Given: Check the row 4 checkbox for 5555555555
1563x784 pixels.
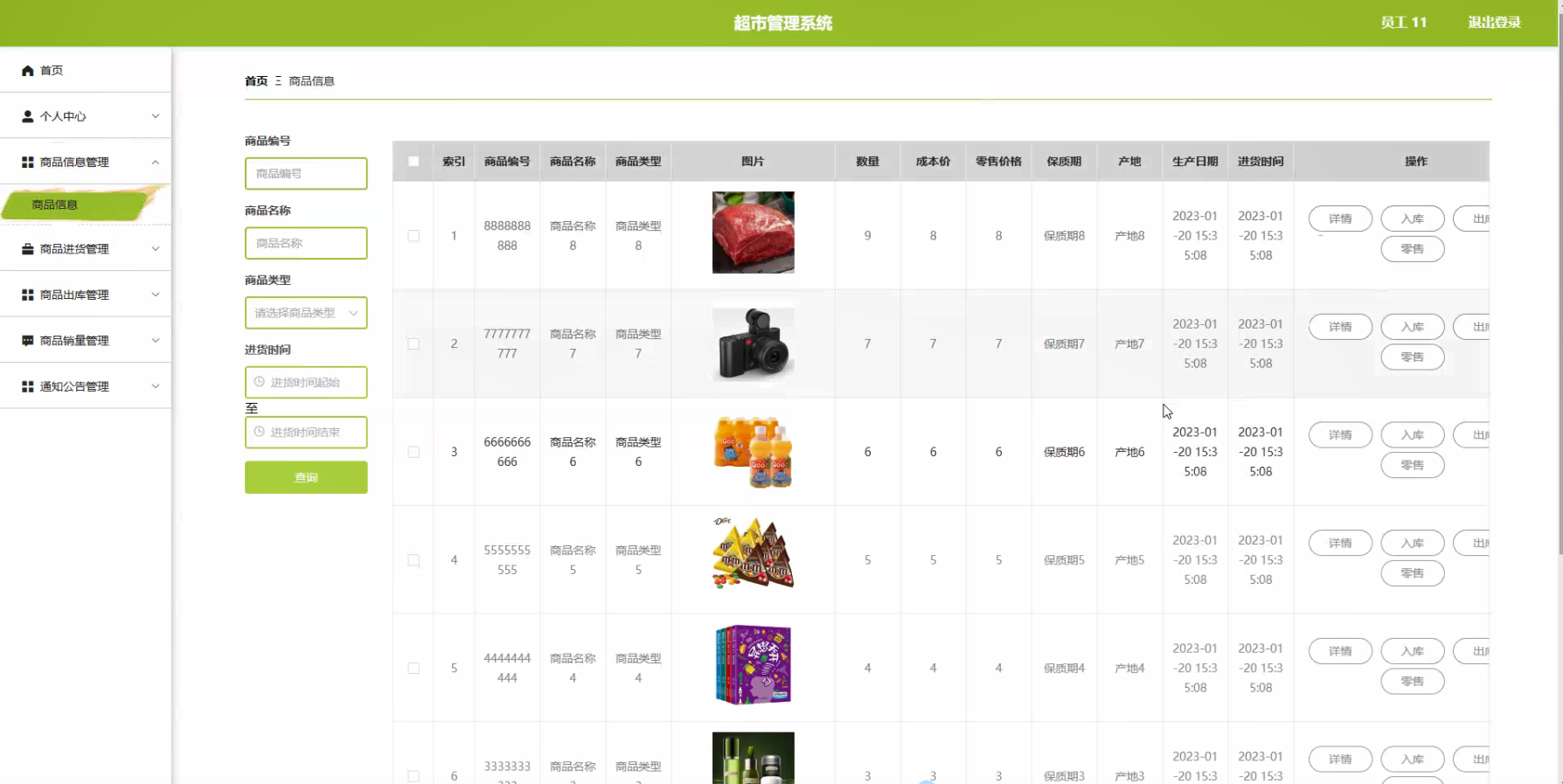Looking at the screenshot, I should click(413, 560).
